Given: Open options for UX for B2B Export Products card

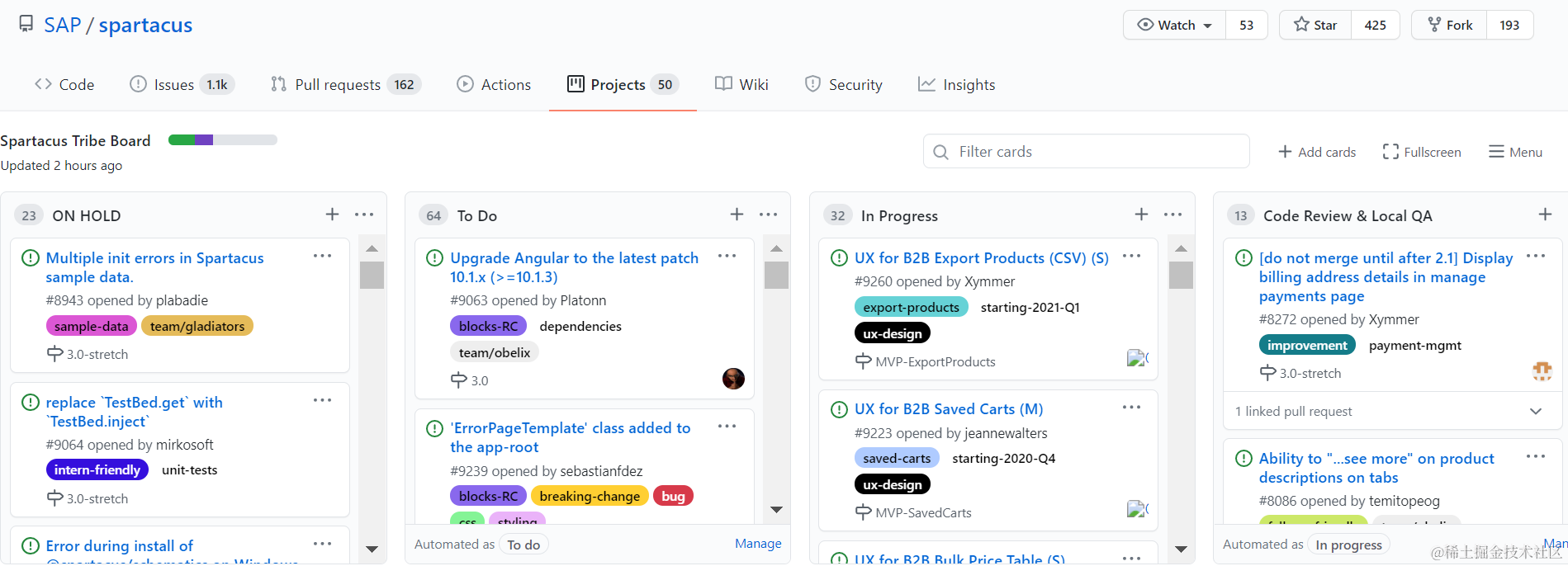Looking at the screenshot, I should 1132,257.
